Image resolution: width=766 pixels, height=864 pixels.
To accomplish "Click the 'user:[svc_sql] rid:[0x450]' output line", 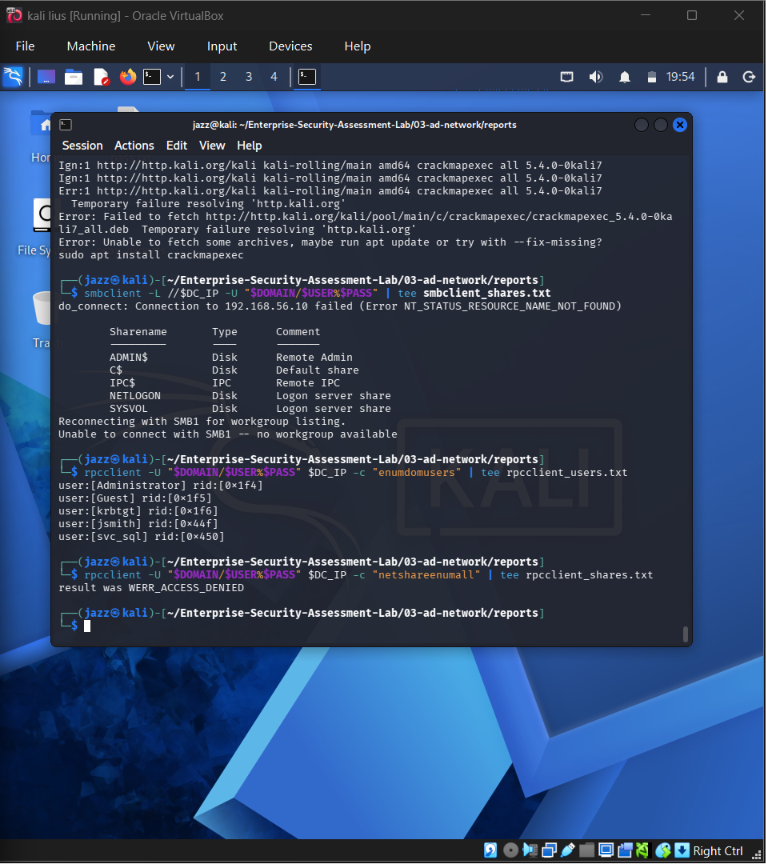I will tap(141, 537).
